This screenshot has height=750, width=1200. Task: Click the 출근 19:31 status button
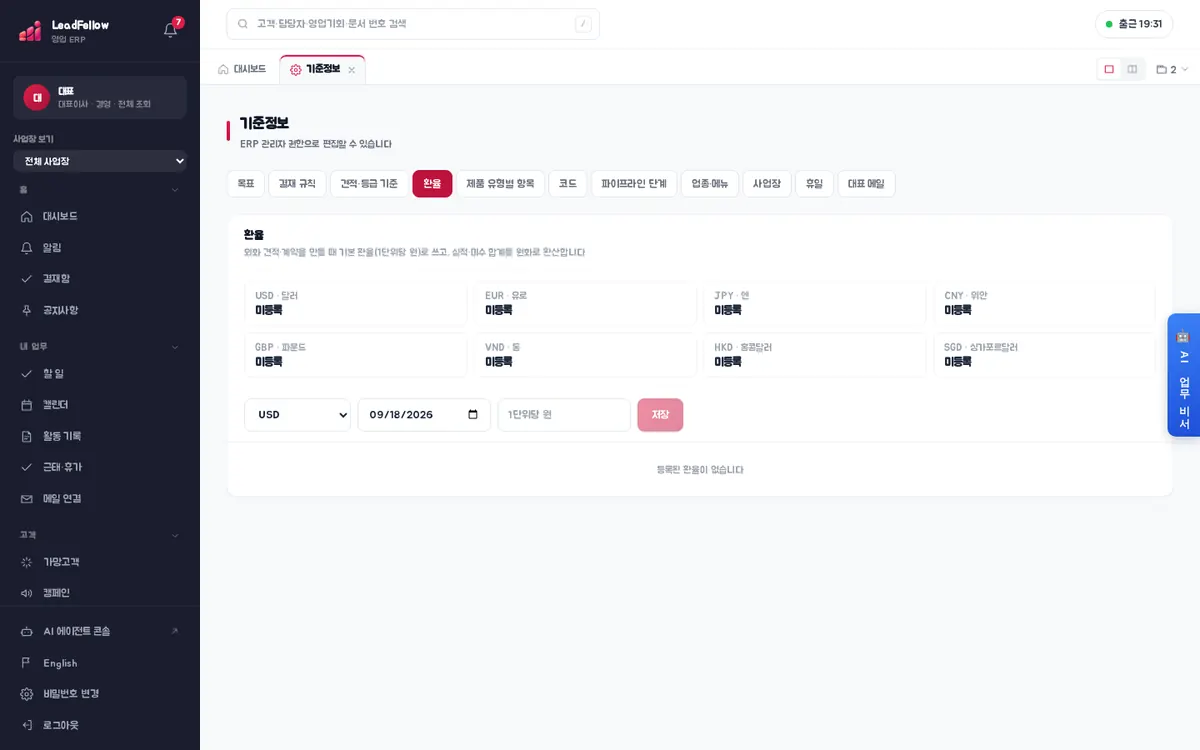(1134, 24)
